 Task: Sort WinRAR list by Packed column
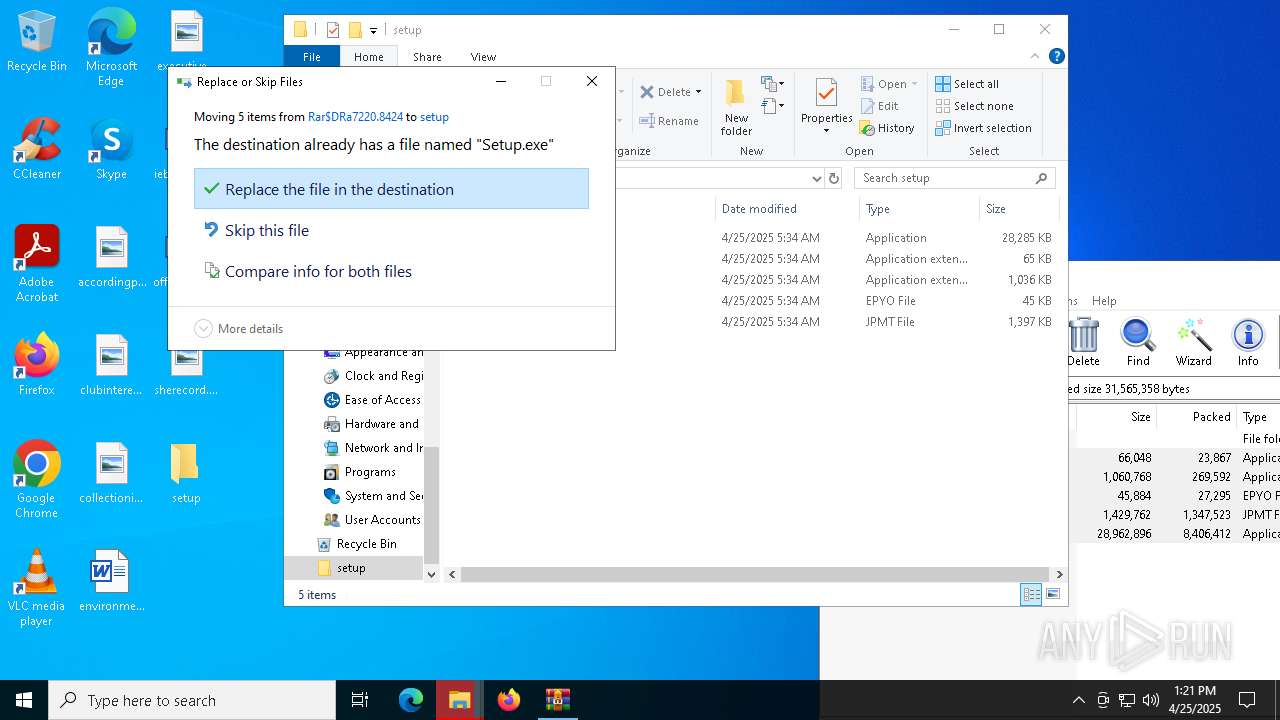[1196, 417]
